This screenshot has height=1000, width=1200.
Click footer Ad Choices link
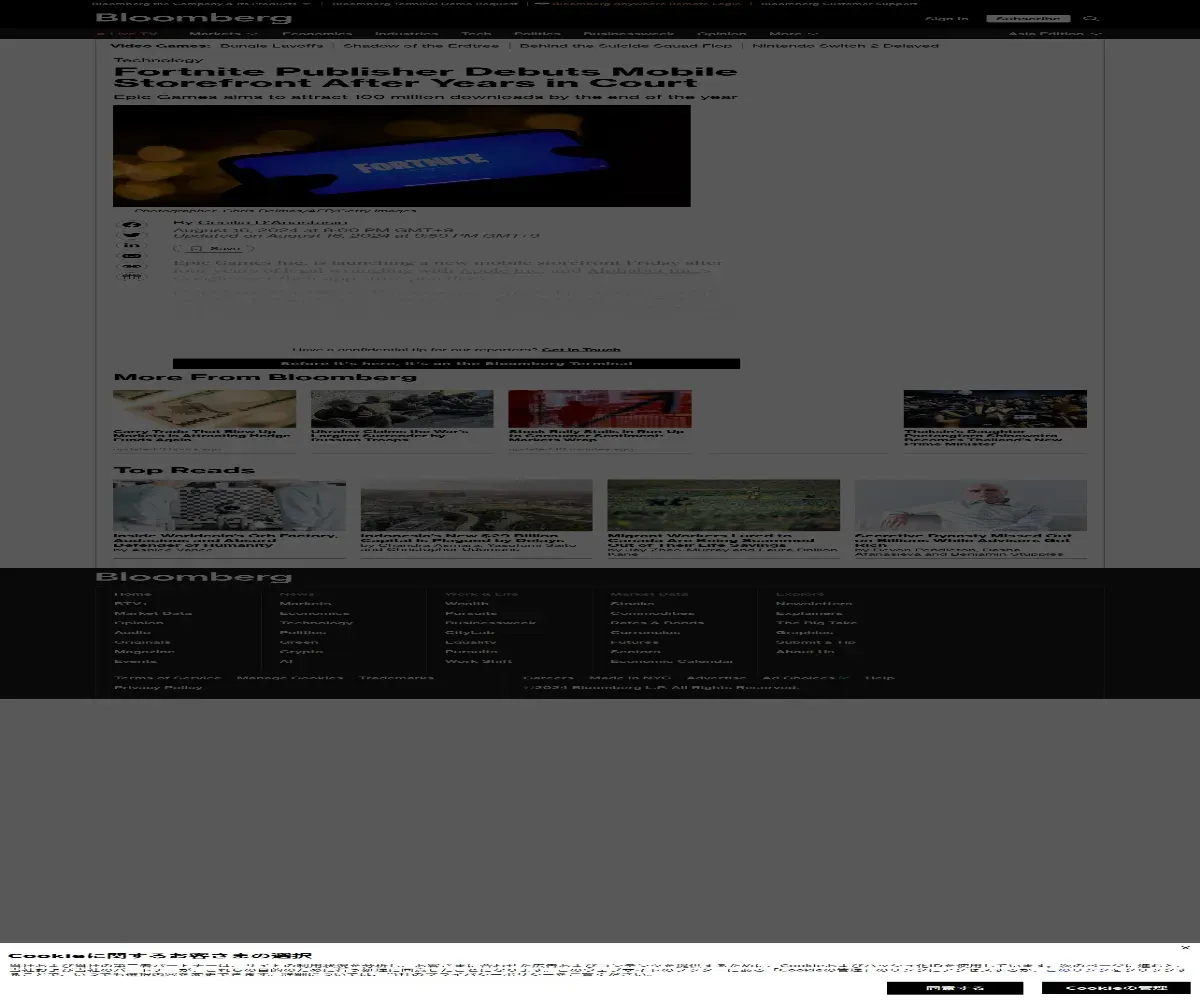click(x=806, y=678)
